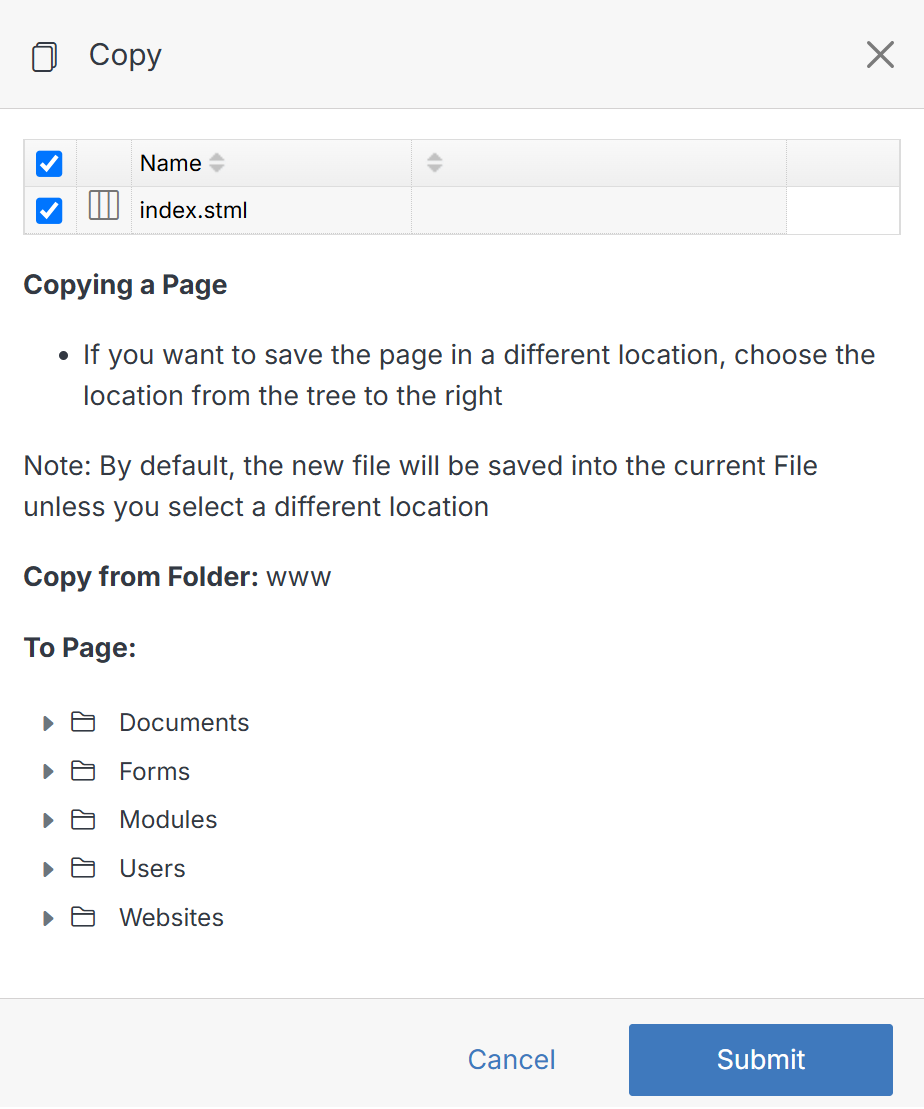924x1109 pixels.
Task: Click the page type icon beside index.stml
Action: pyautogui.click(x=103, y=206)
